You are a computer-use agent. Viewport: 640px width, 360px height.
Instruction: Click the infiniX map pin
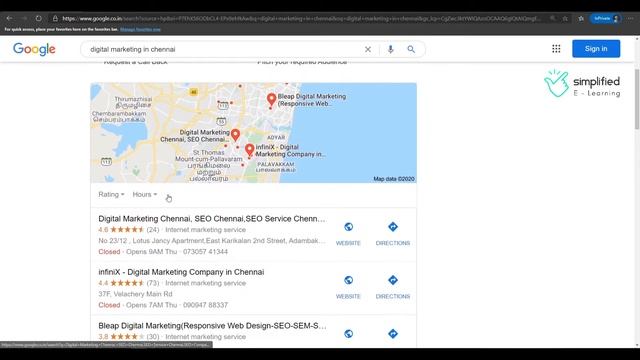[249, 150]
